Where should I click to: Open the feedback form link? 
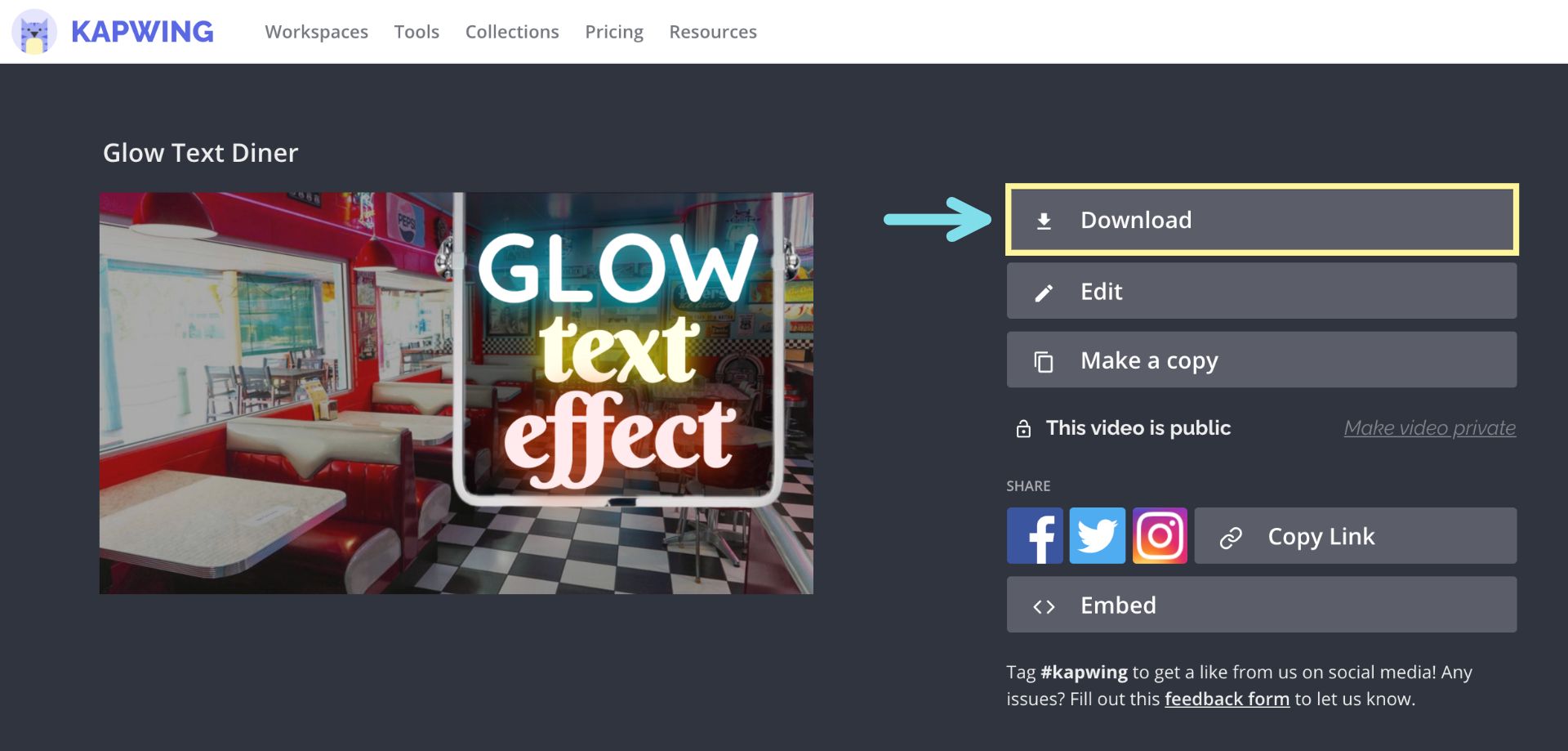pyautogui.click(x=1227, y=700)
